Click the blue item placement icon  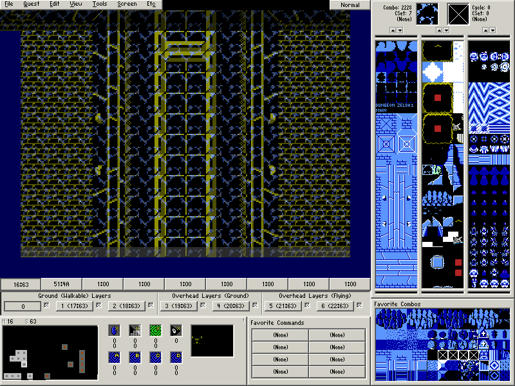pyautogui.click(x=114, y=330)
